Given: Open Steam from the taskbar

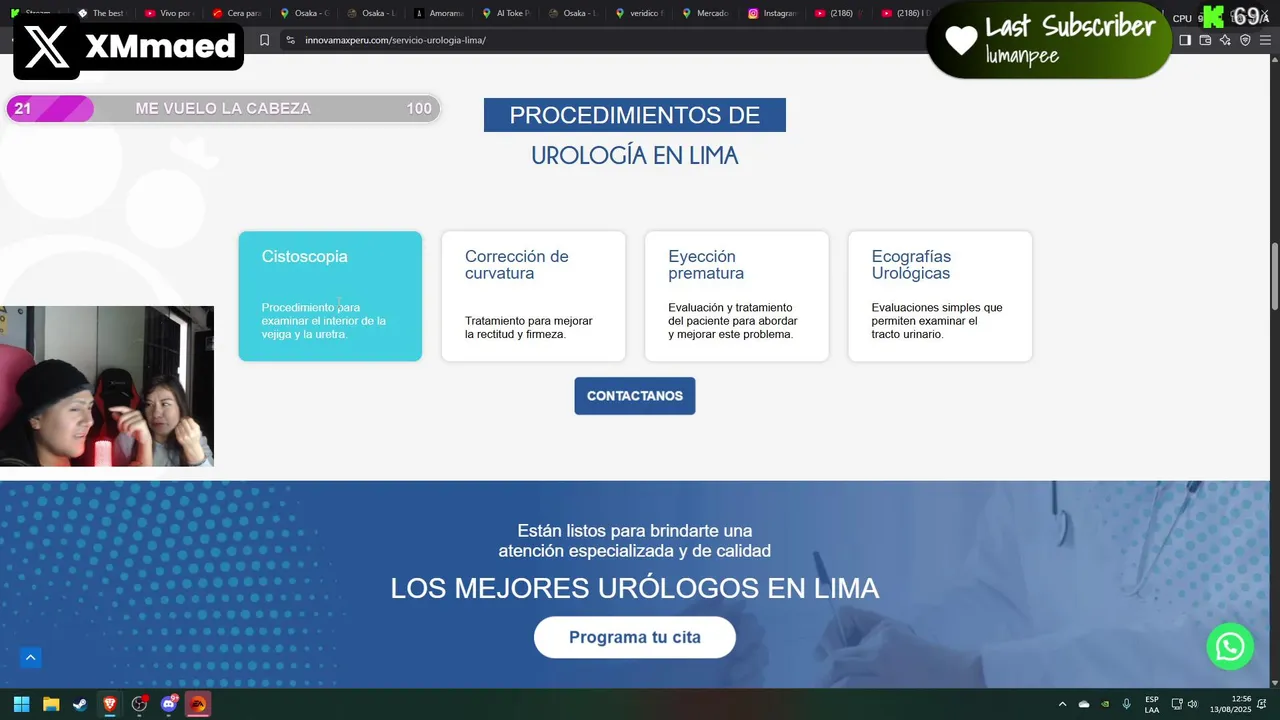Looking at the screenshot, I should pyautogui.click(x=79, y=704).
